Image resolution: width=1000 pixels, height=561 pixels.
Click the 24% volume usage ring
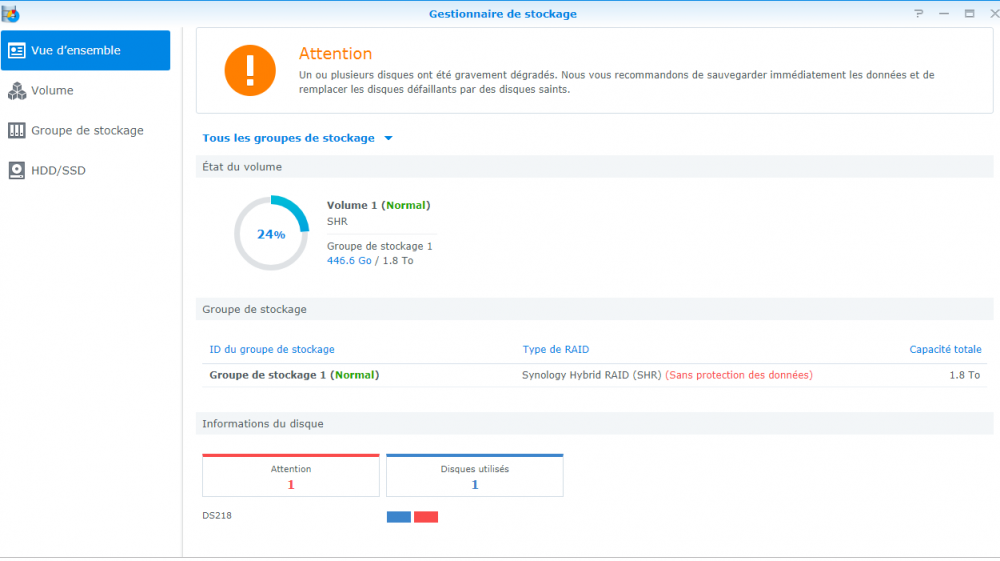click(x=271, y=233)
